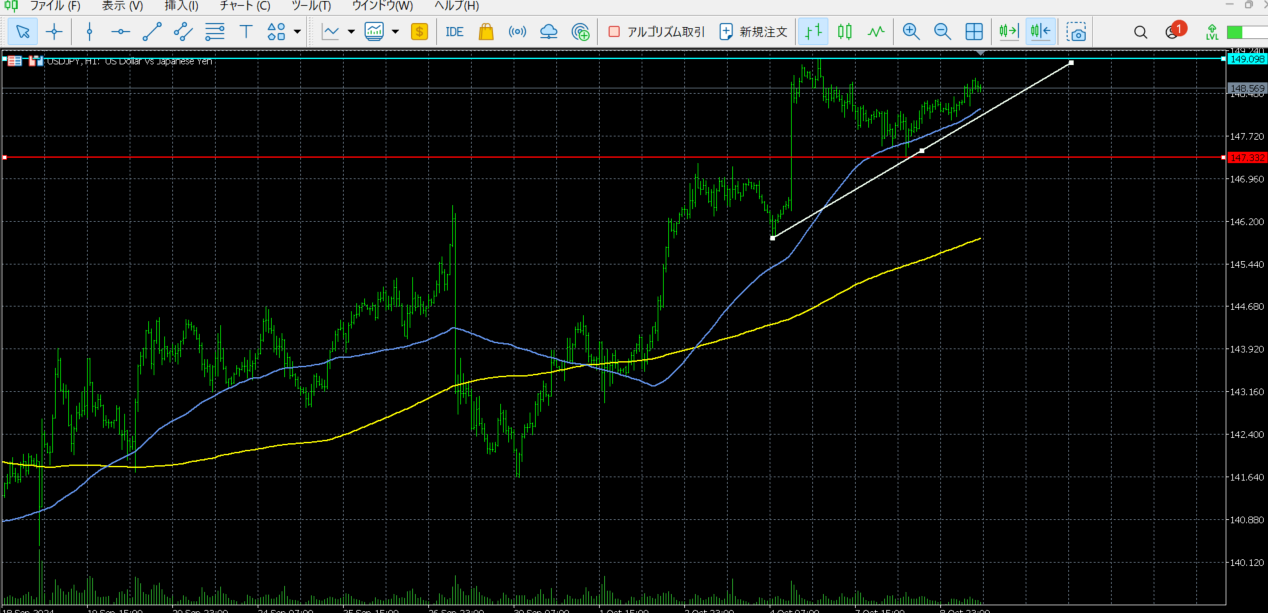Click the zoom in magnifier icon
Image resolution: width=1268 pixels, height=613 pixels.
click(910, 31)
